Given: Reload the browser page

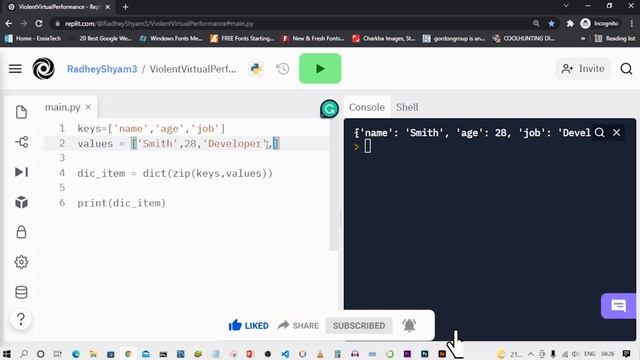Looking at the screenshot, I should pyautogui.click(x=39, y=24).
